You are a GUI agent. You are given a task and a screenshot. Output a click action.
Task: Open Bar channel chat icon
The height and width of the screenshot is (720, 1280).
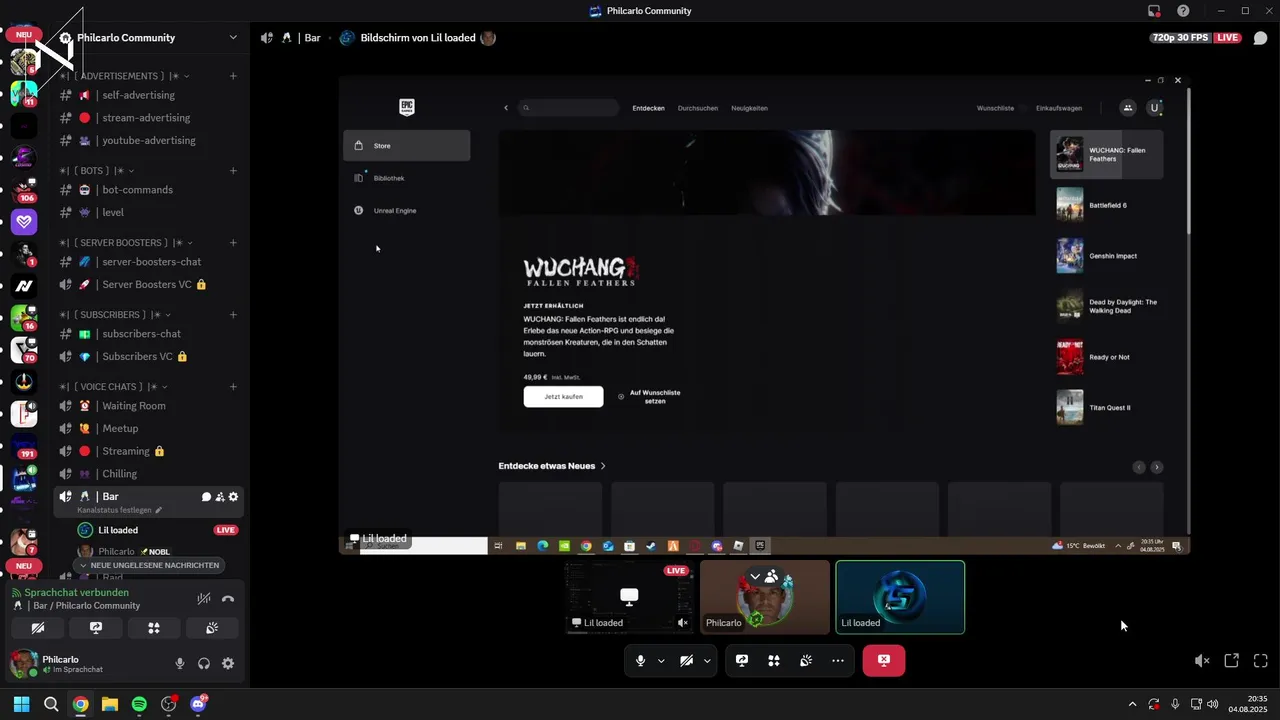206,497
